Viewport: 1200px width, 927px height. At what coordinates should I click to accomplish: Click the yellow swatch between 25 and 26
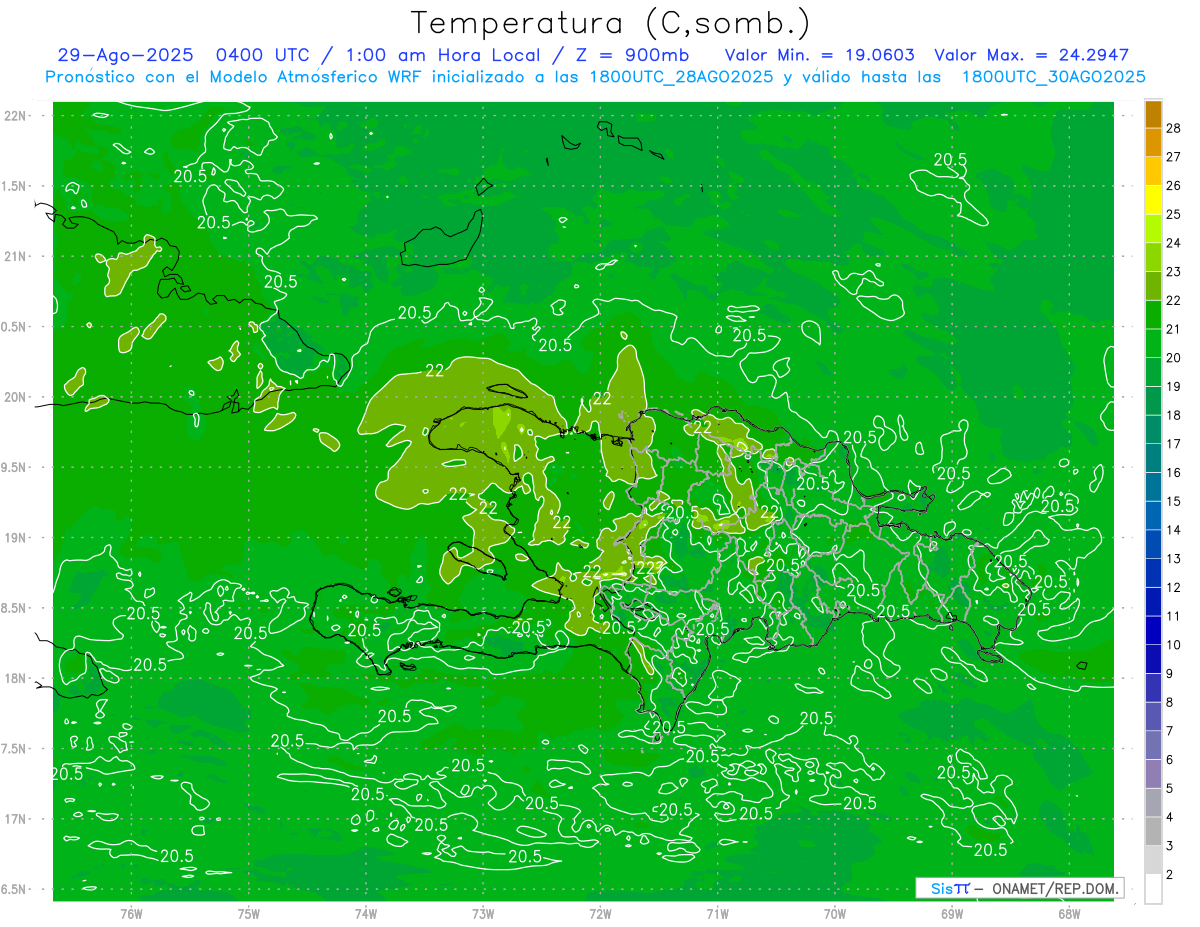pyautogui.click(x=1153, y=200)
